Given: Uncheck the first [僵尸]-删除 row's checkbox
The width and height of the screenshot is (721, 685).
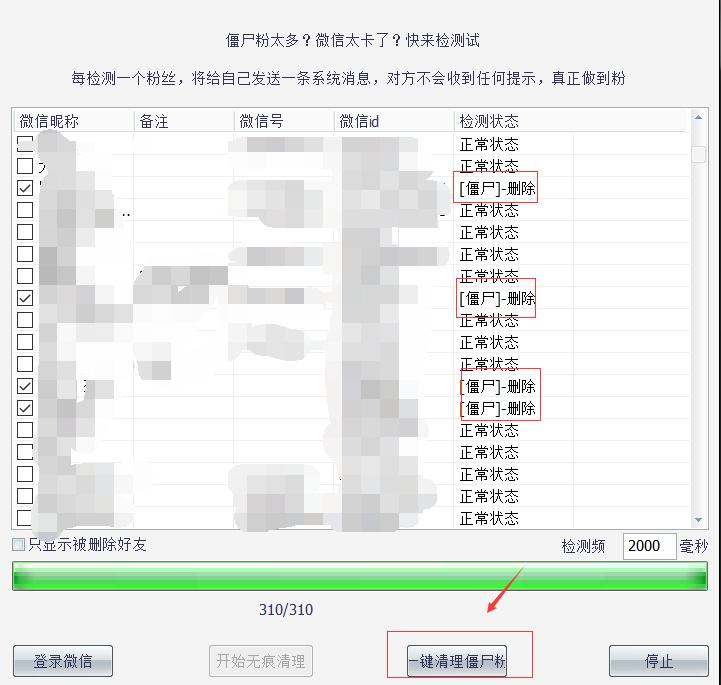Looking at the screenshot, I should pyautogui.click(x=25, y=188).
